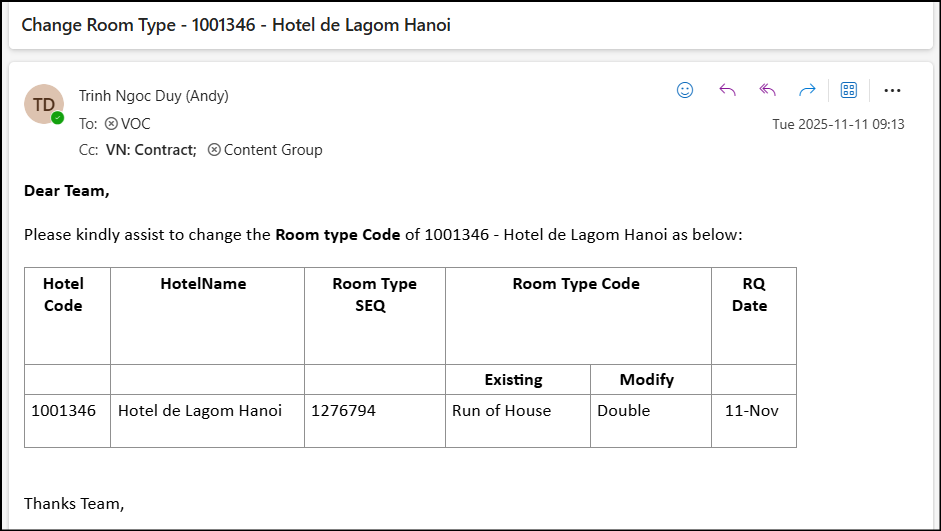
Task: React to the email with an emoji
Action: 685,90
